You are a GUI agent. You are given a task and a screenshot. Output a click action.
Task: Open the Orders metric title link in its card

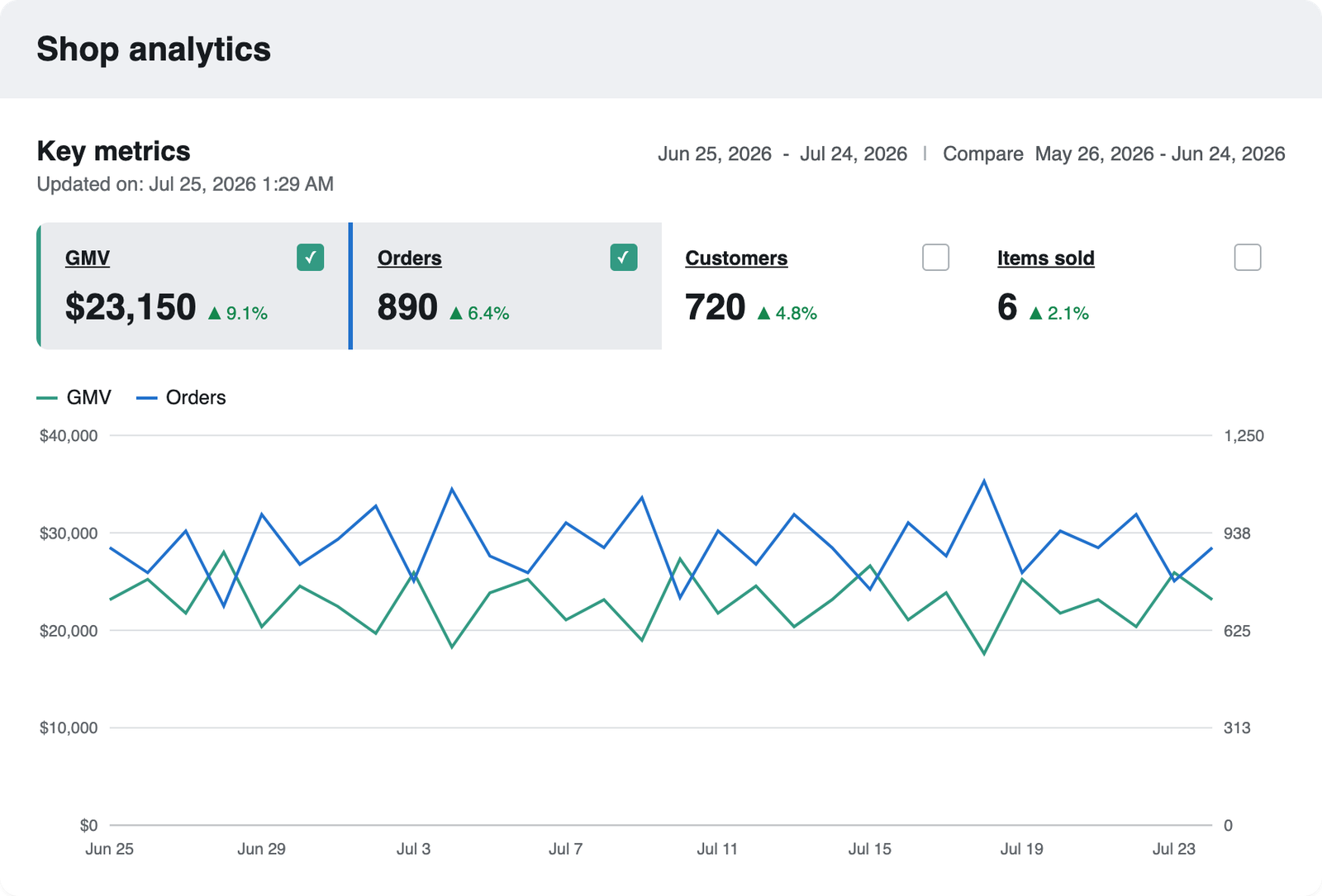coord(410,258)
